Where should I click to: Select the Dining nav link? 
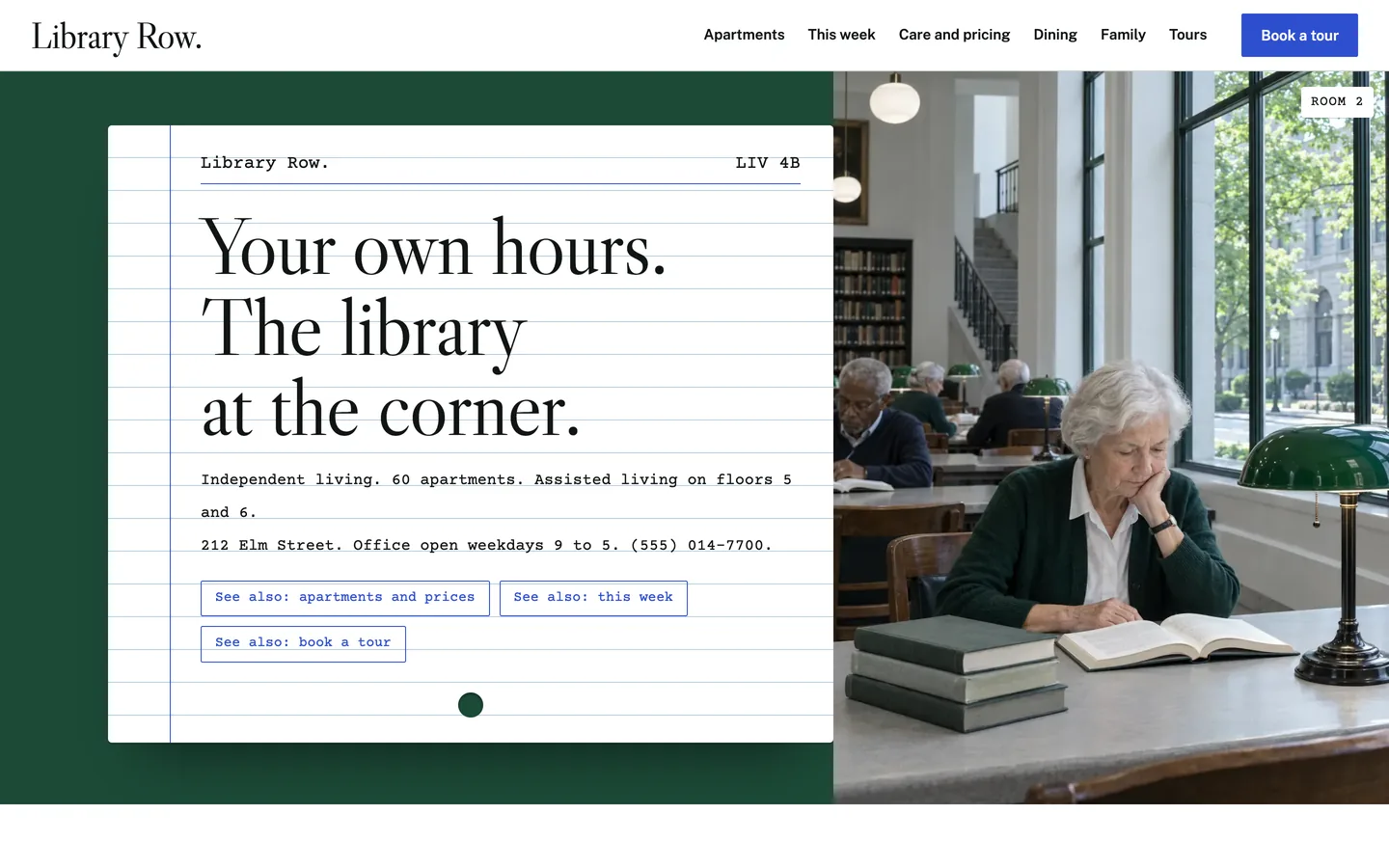(x=1055, y=35)
